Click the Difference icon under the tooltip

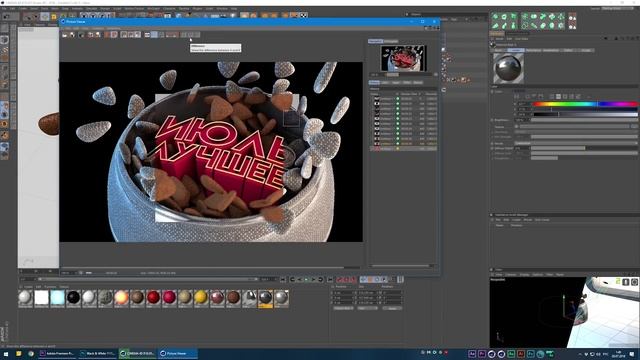tap(191, 35)
